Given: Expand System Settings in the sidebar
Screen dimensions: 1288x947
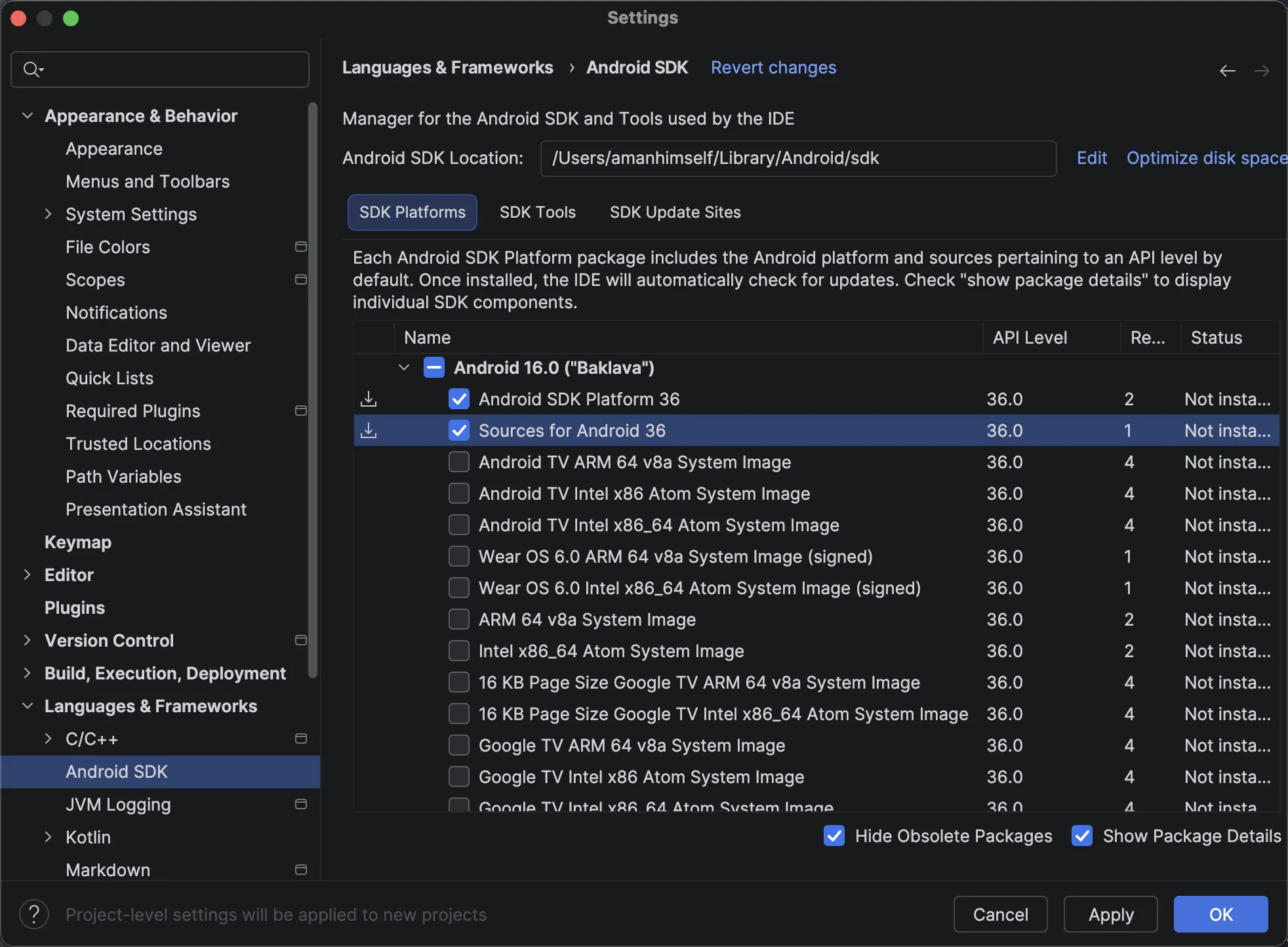Looking at the screenshot, I should click(x=48, y=214).
